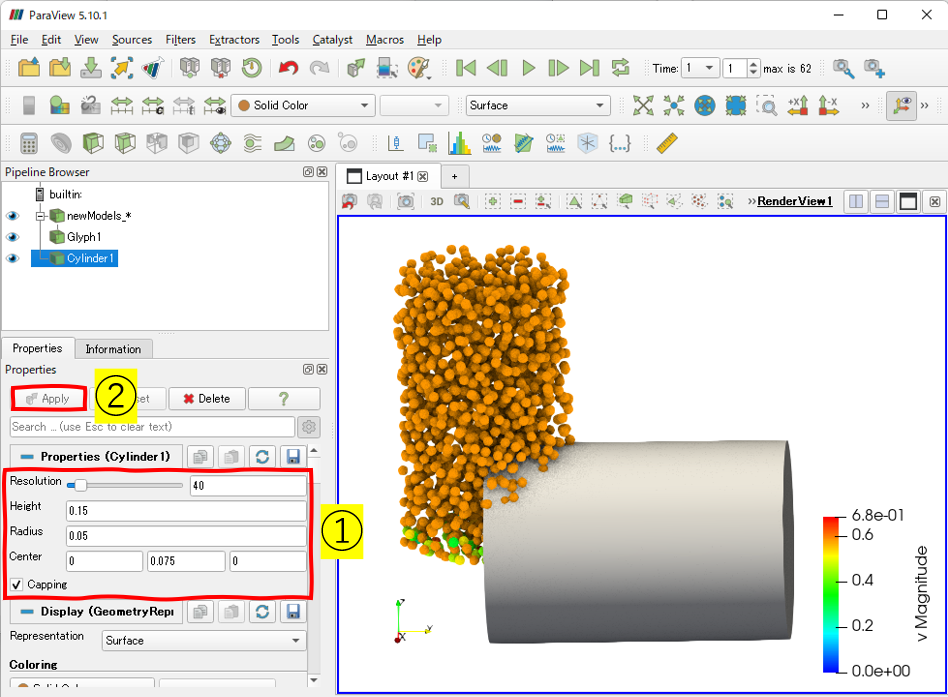Click the Undo arrow icon
This screenshot has height=697, width=948.
click(x=289, y=68)
